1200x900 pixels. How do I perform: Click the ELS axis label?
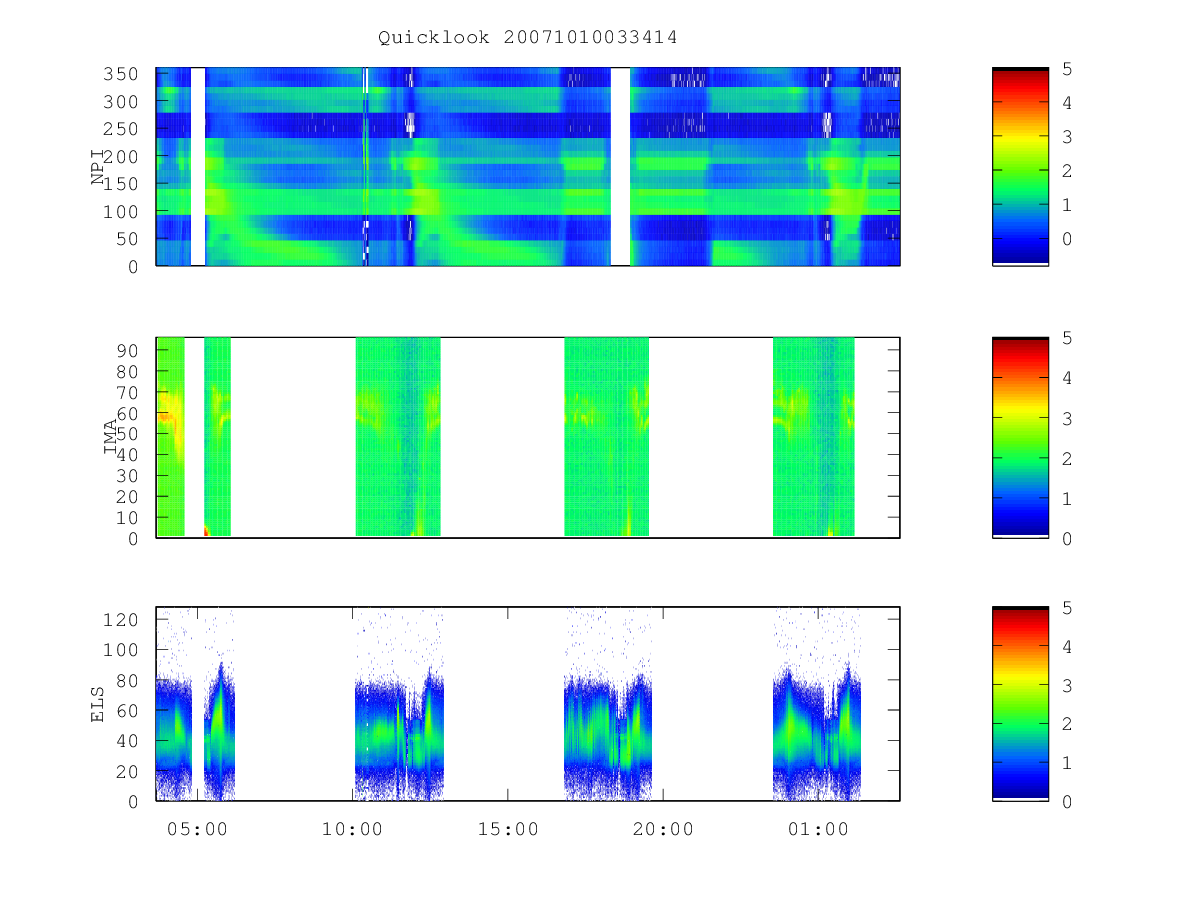coord(99,704)
